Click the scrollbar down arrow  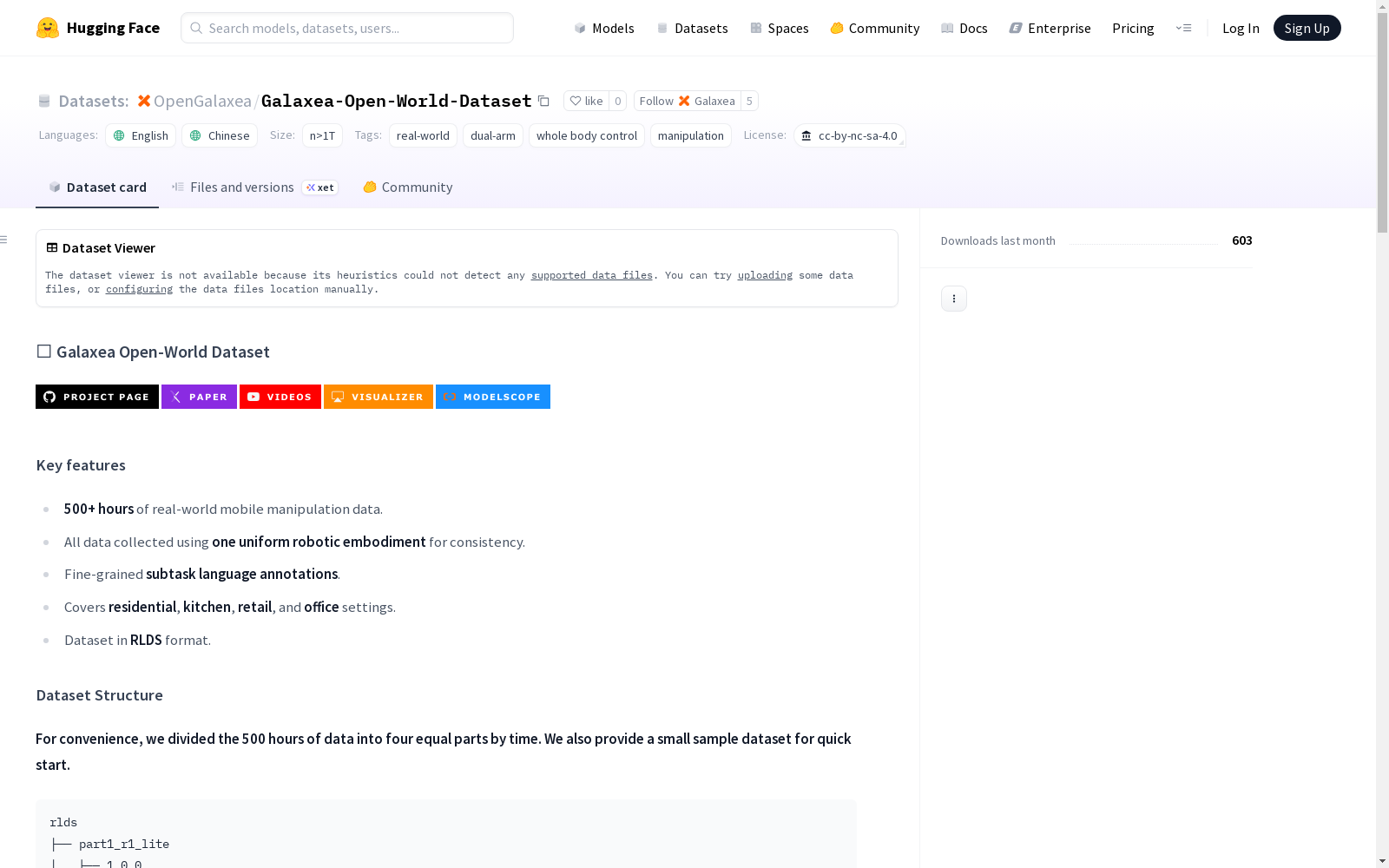pyautogui.click(x=1382, y=861)
